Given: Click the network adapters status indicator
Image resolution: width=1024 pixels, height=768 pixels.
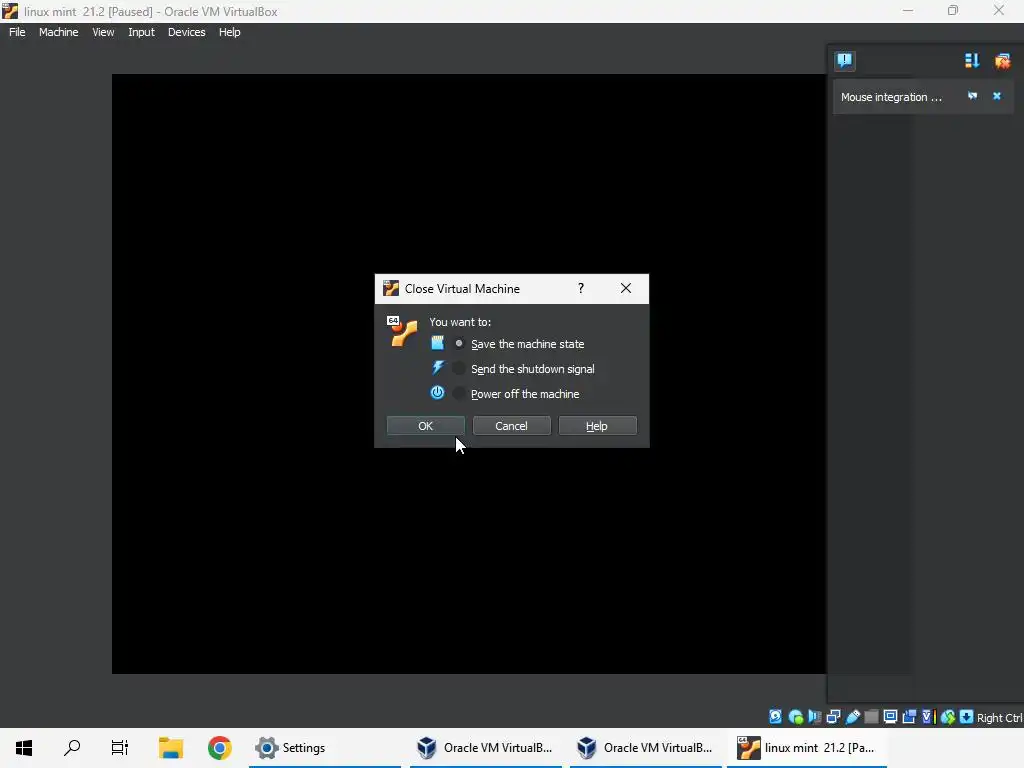Looking at the screenshot, I should coord(833,717).
